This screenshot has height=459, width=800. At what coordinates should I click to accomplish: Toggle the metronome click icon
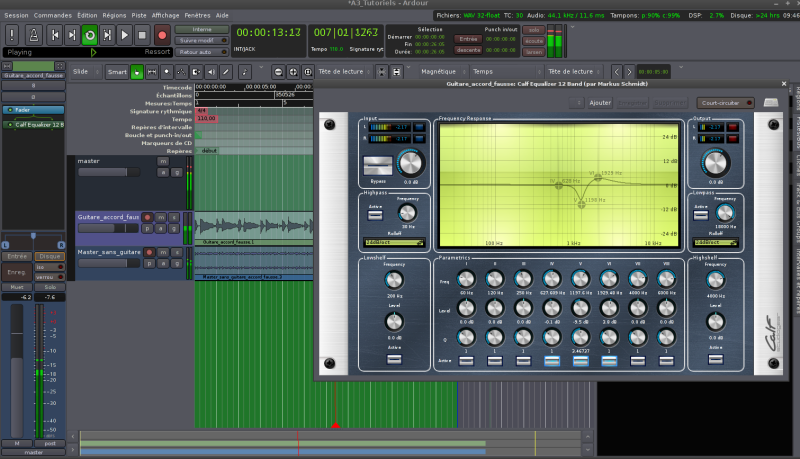[32, 35]
